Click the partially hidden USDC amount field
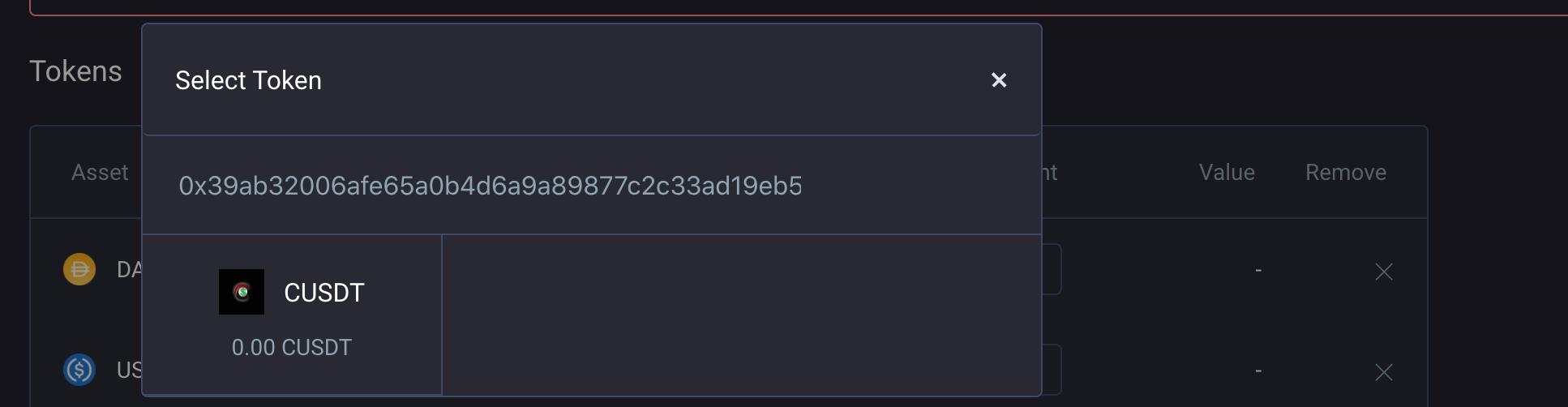Viewport: 1568px width, 407px height. click(1052, 370)
